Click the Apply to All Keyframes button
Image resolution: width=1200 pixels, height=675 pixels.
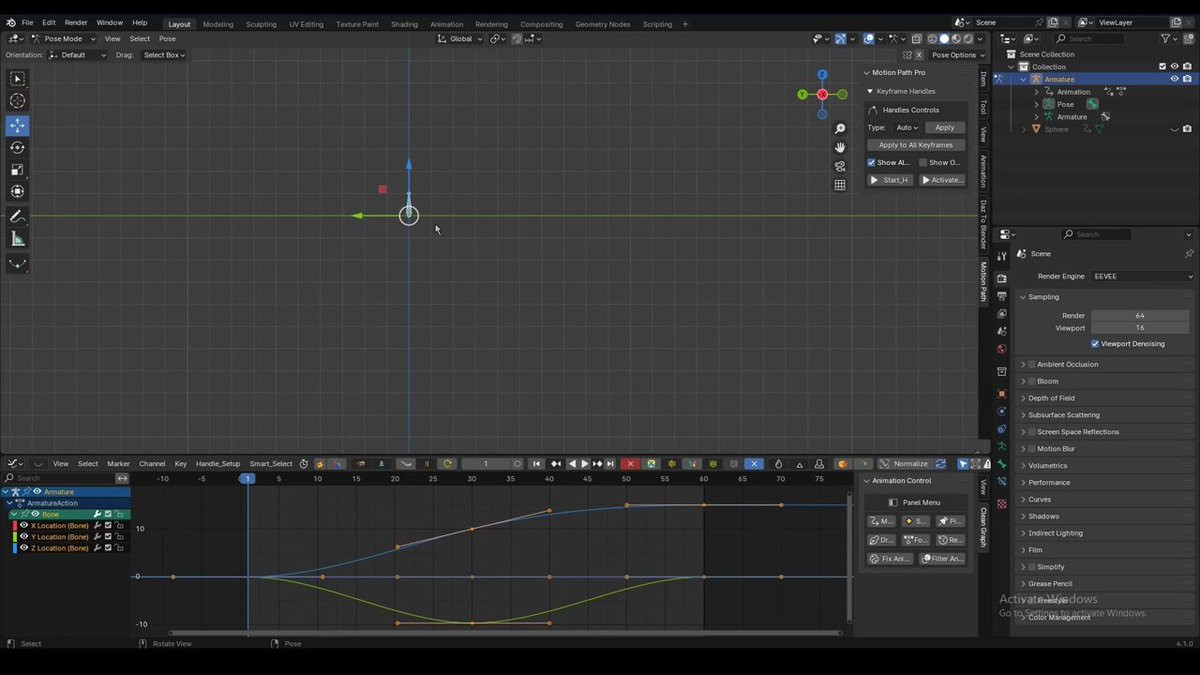point(916,145)
